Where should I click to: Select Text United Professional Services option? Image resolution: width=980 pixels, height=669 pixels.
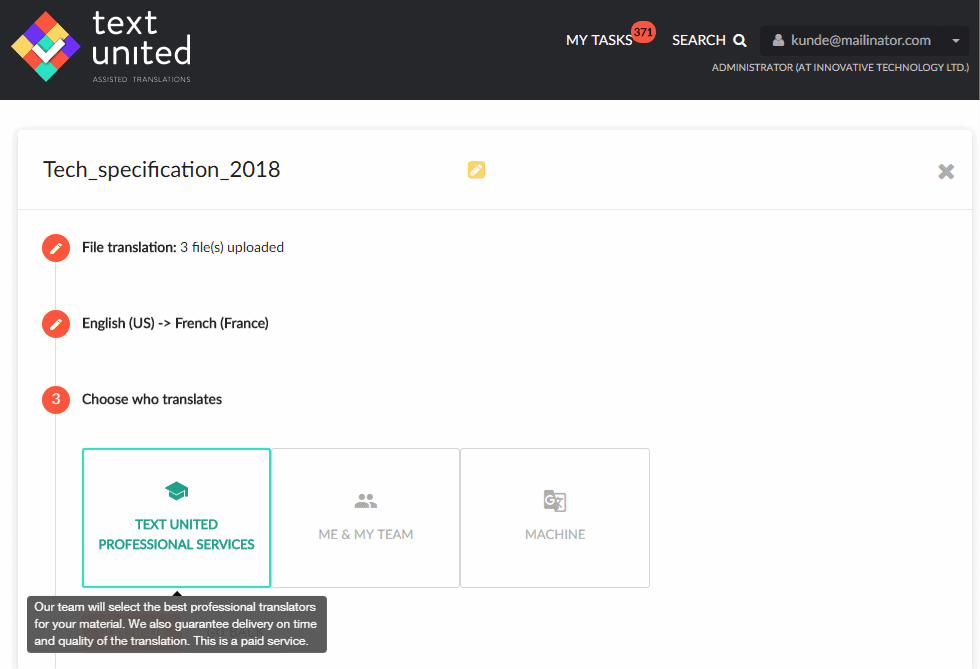coord(176,518)
